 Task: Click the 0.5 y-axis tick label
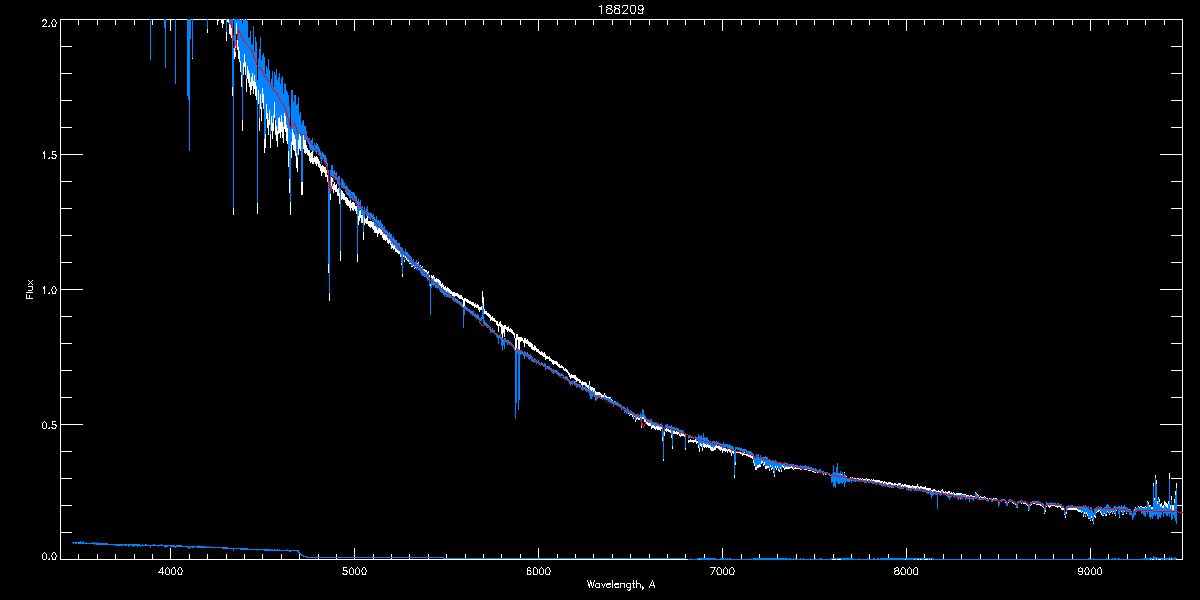pos(48,424)
